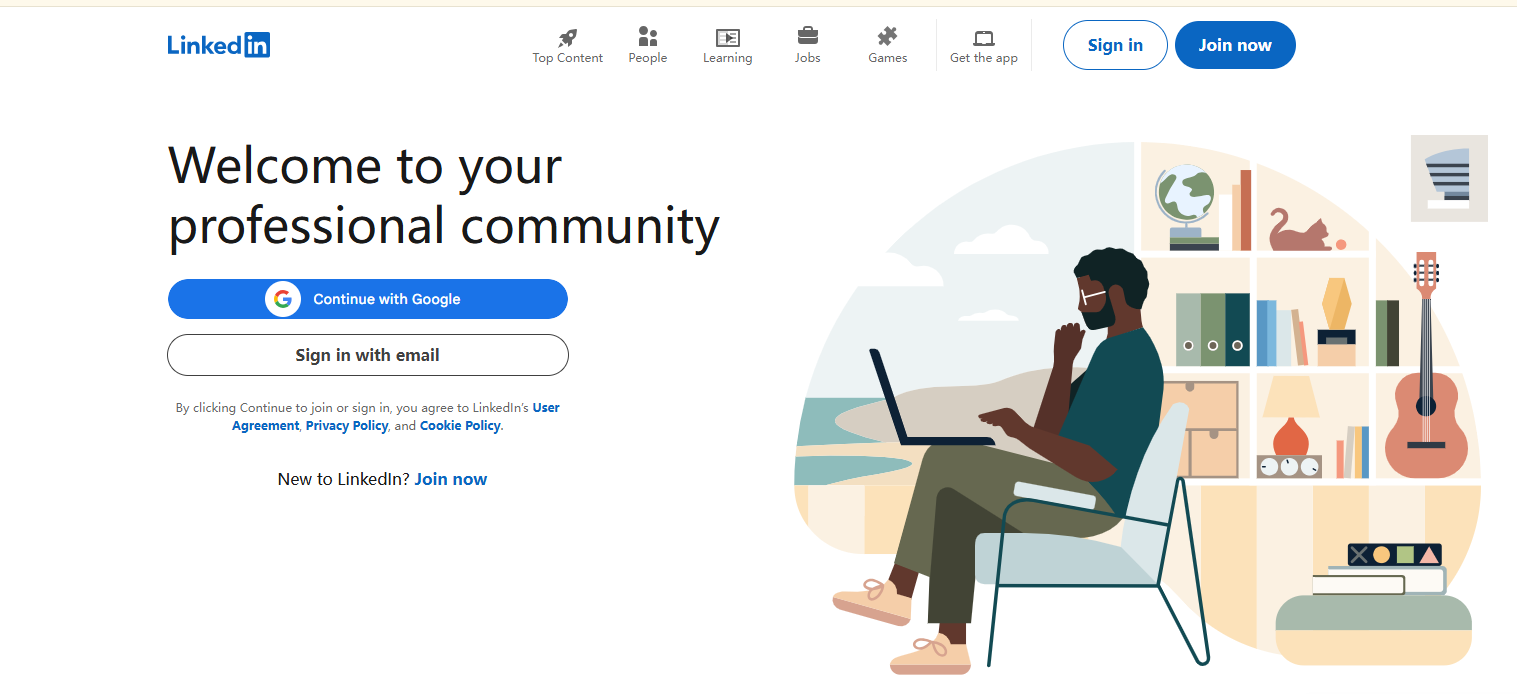Click the Get the app laptop icon

[x=984, y=38]
